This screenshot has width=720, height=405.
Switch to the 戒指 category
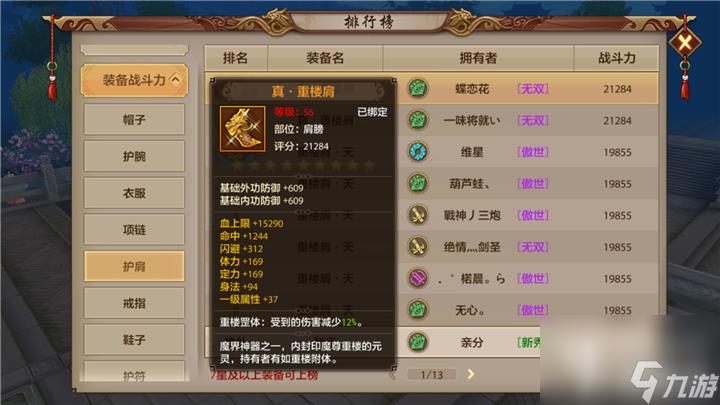point(134,303)
